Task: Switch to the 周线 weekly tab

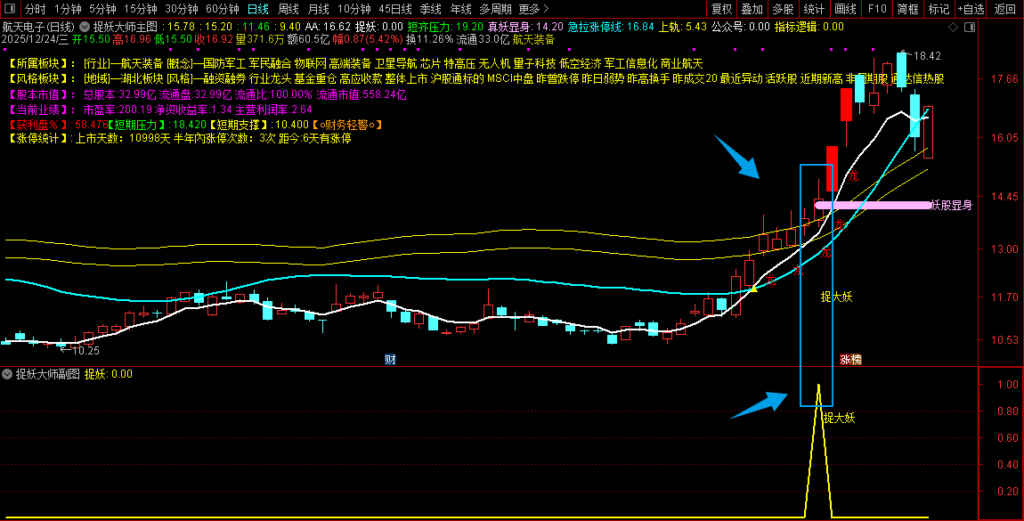Action: 288,9
